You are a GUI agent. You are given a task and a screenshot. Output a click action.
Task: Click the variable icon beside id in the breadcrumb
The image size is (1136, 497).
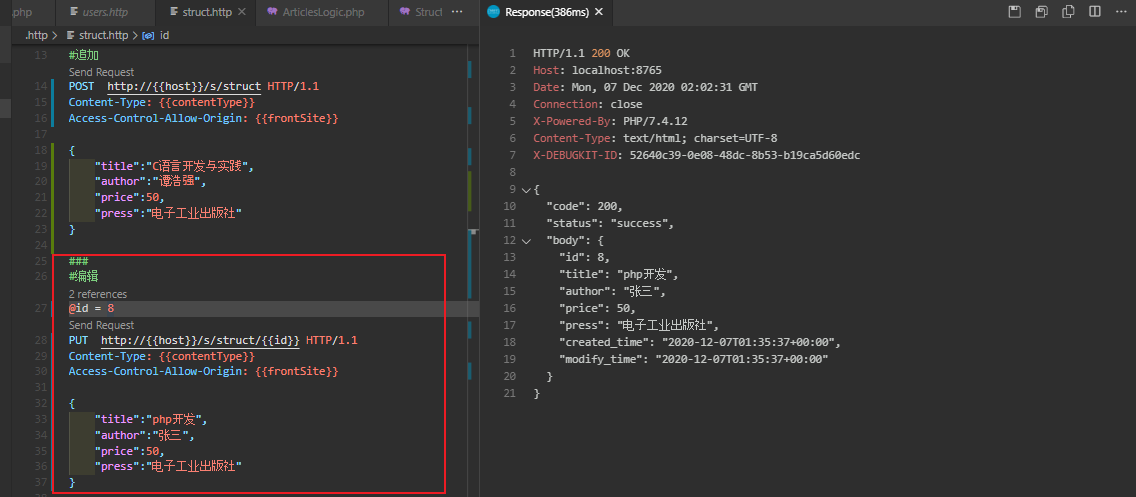click(x=148, y=35)
